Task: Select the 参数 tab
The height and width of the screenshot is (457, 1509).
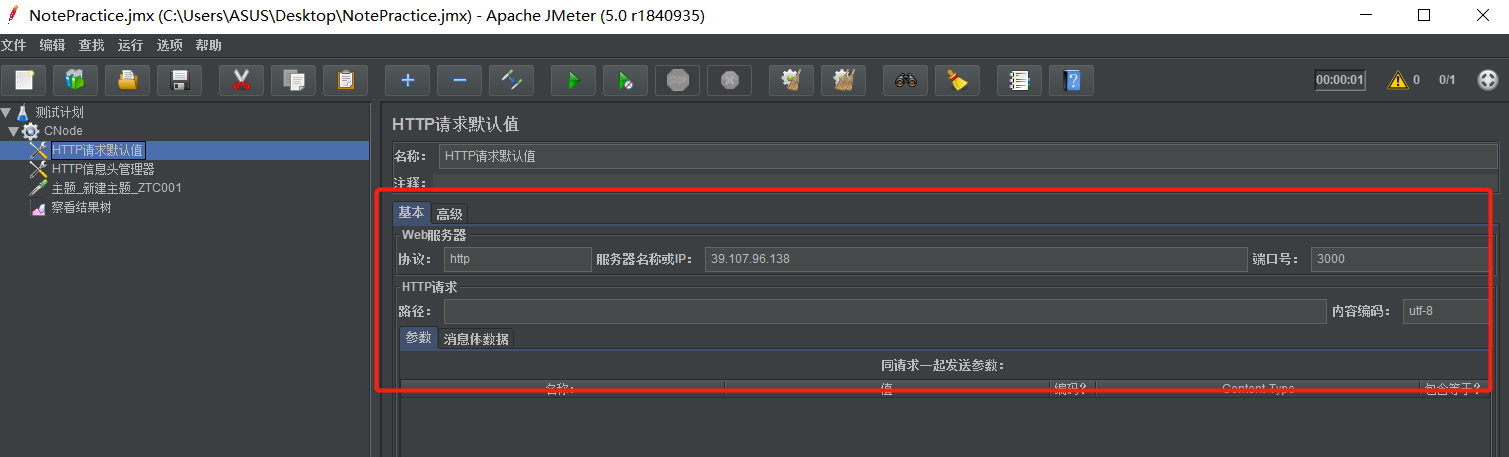Action: [418, 338]
